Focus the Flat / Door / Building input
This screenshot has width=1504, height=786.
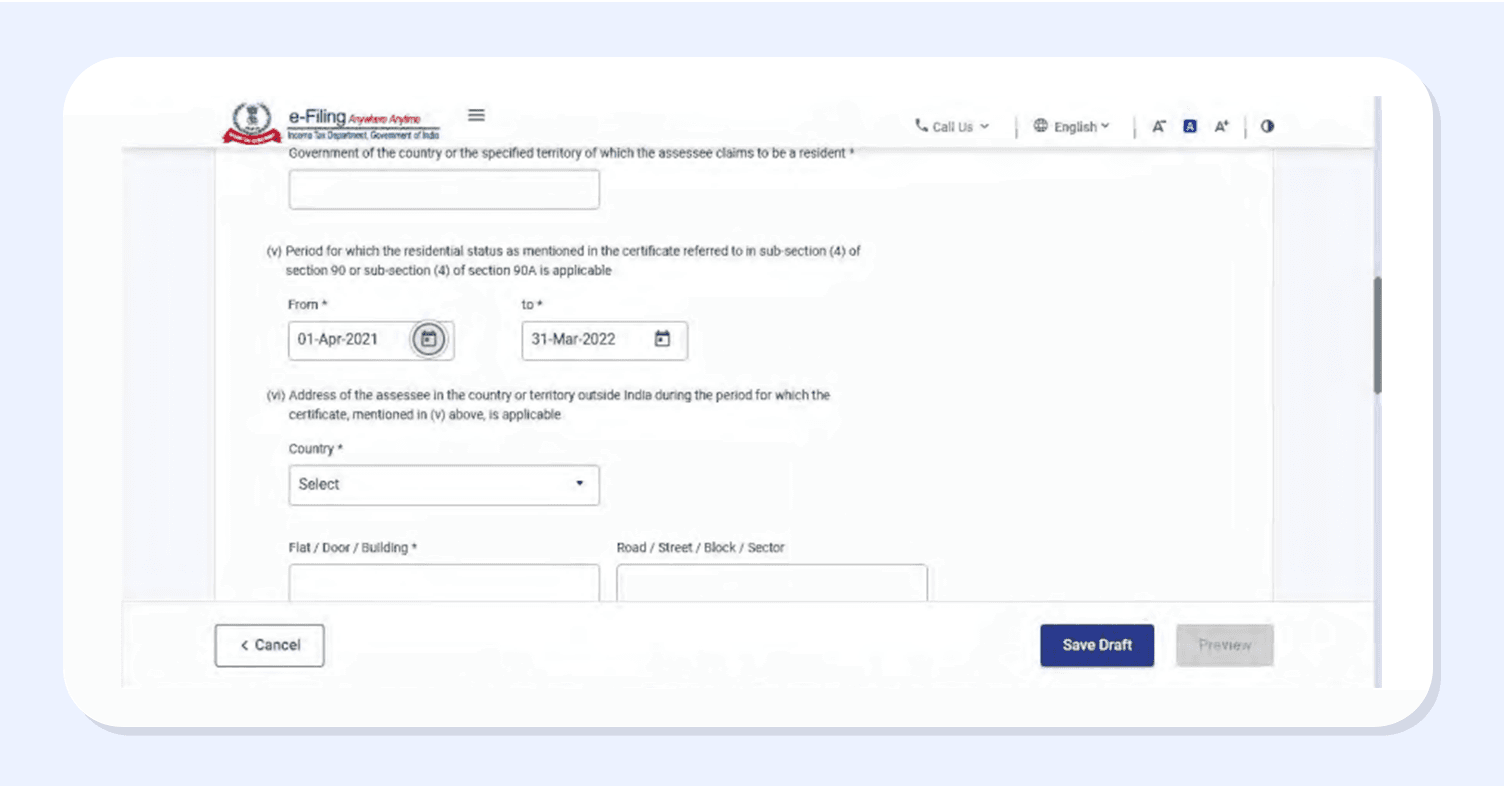pyautogui.click(x=444, y=583)
